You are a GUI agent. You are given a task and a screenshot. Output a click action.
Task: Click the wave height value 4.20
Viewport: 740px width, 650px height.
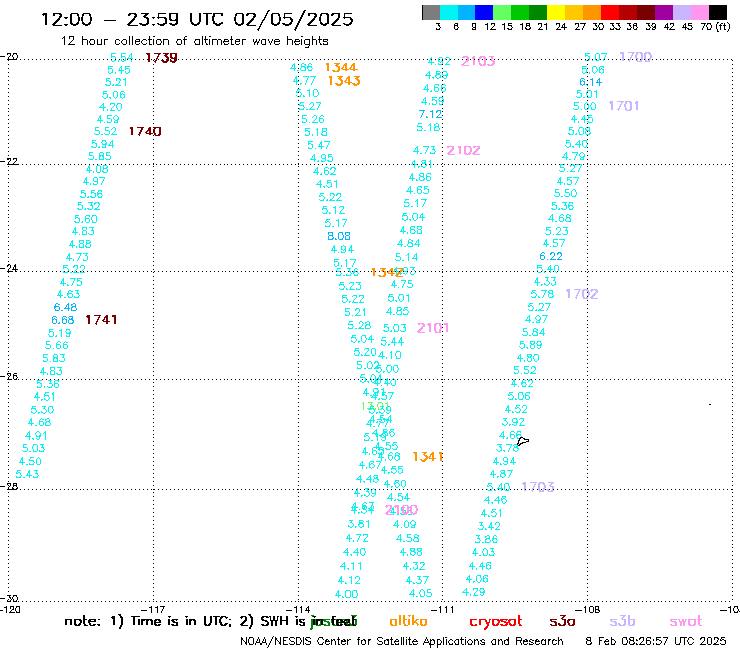110,107
